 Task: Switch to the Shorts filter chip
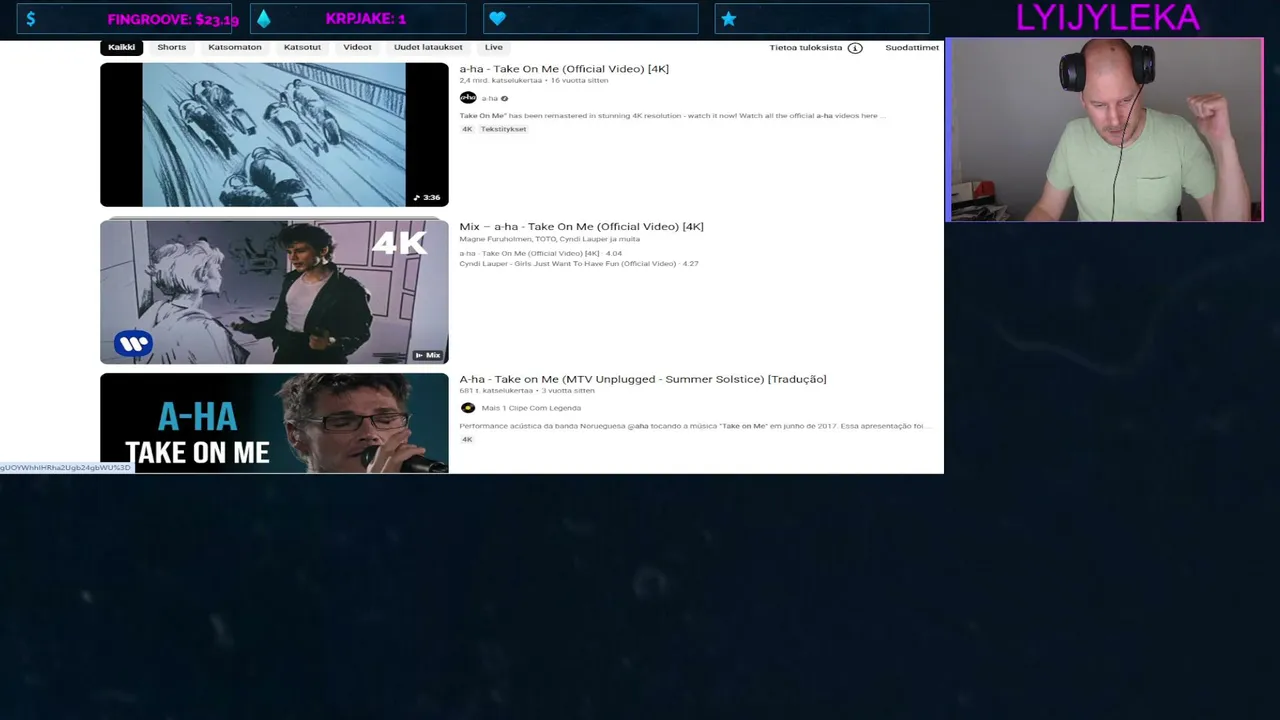point(171,47)
